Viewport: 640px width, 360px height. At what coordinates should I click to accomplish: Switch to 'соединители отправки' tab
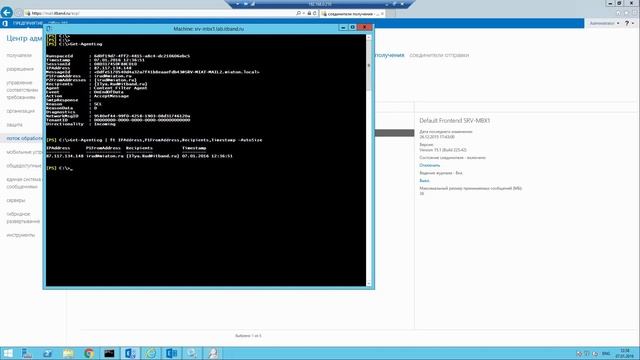(439, 55)
